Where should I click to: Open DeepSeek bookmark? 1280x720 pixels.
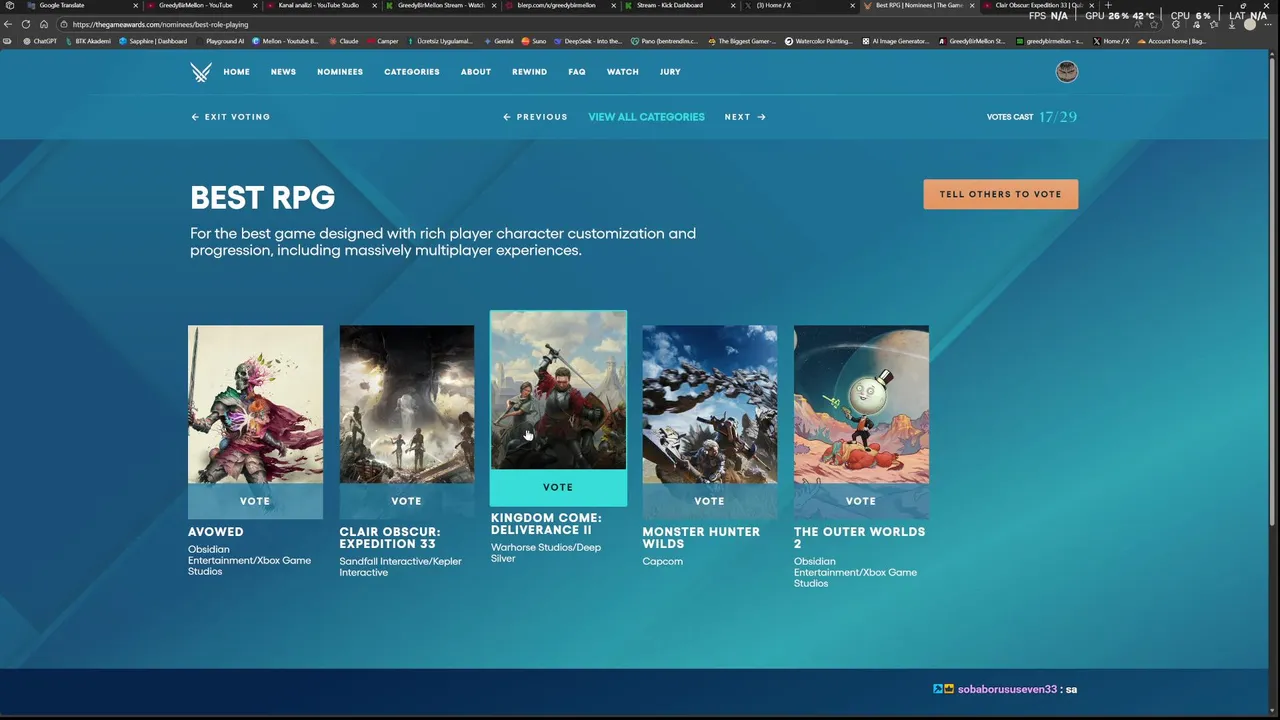pyautogui.click(x=588, y=41)
